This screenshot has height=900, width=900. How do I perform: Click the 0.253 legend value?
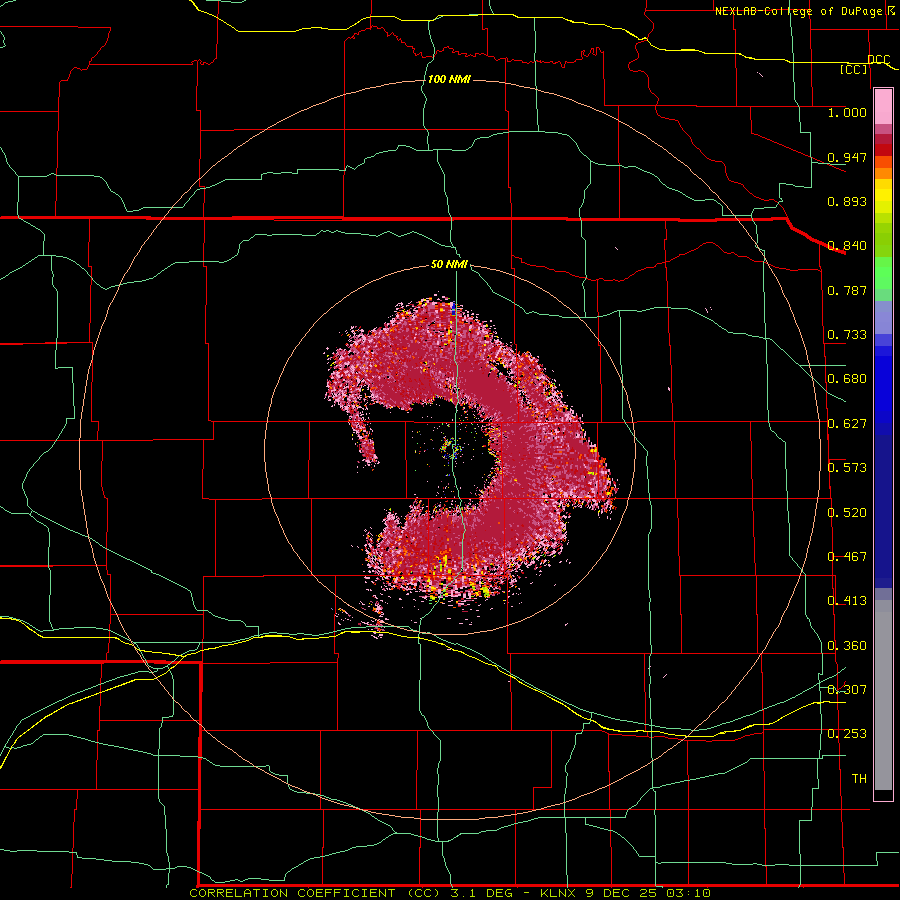coord(847,734)
